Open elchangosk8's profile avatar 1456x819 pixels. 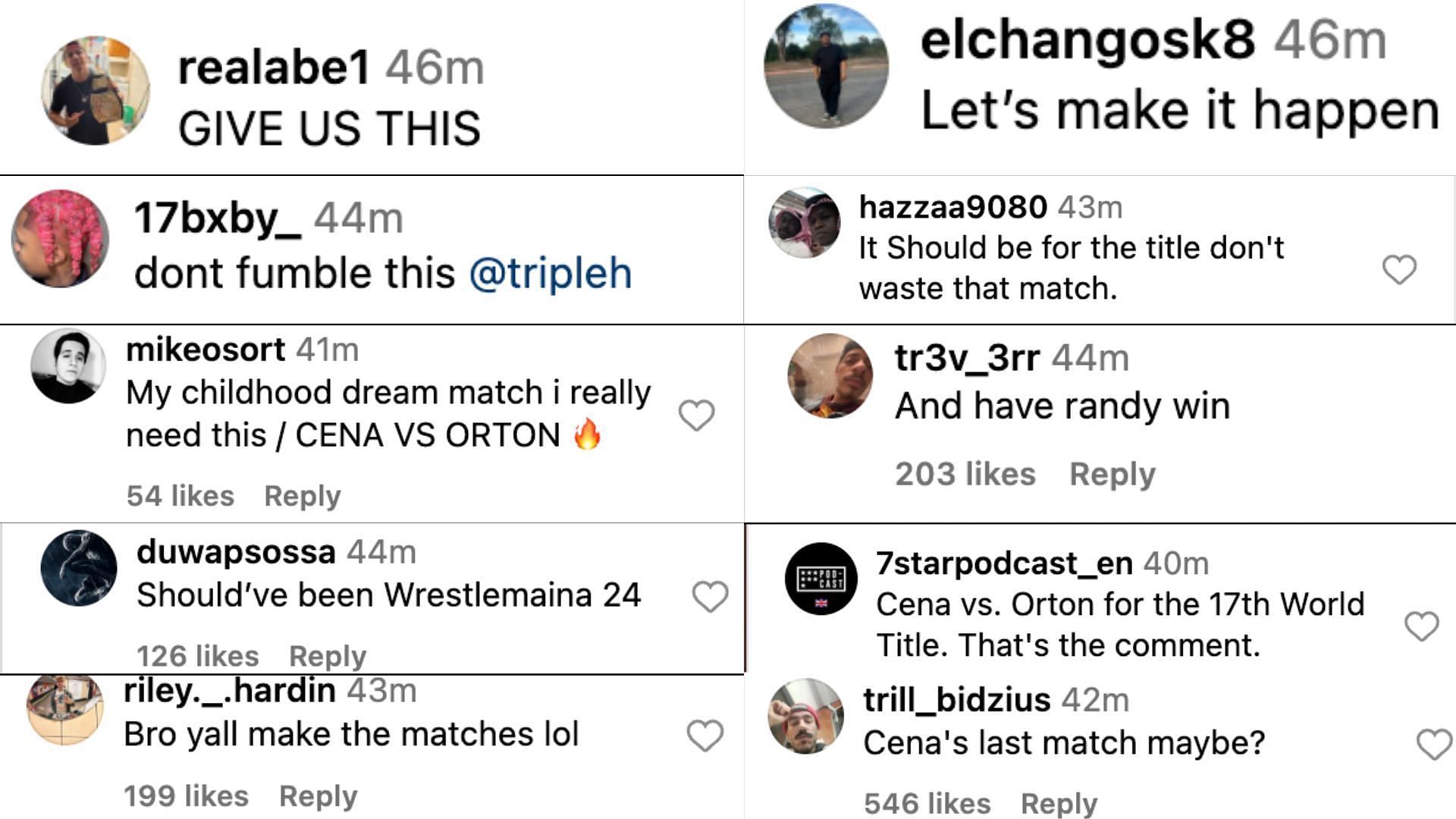click(x=826, y=66)
